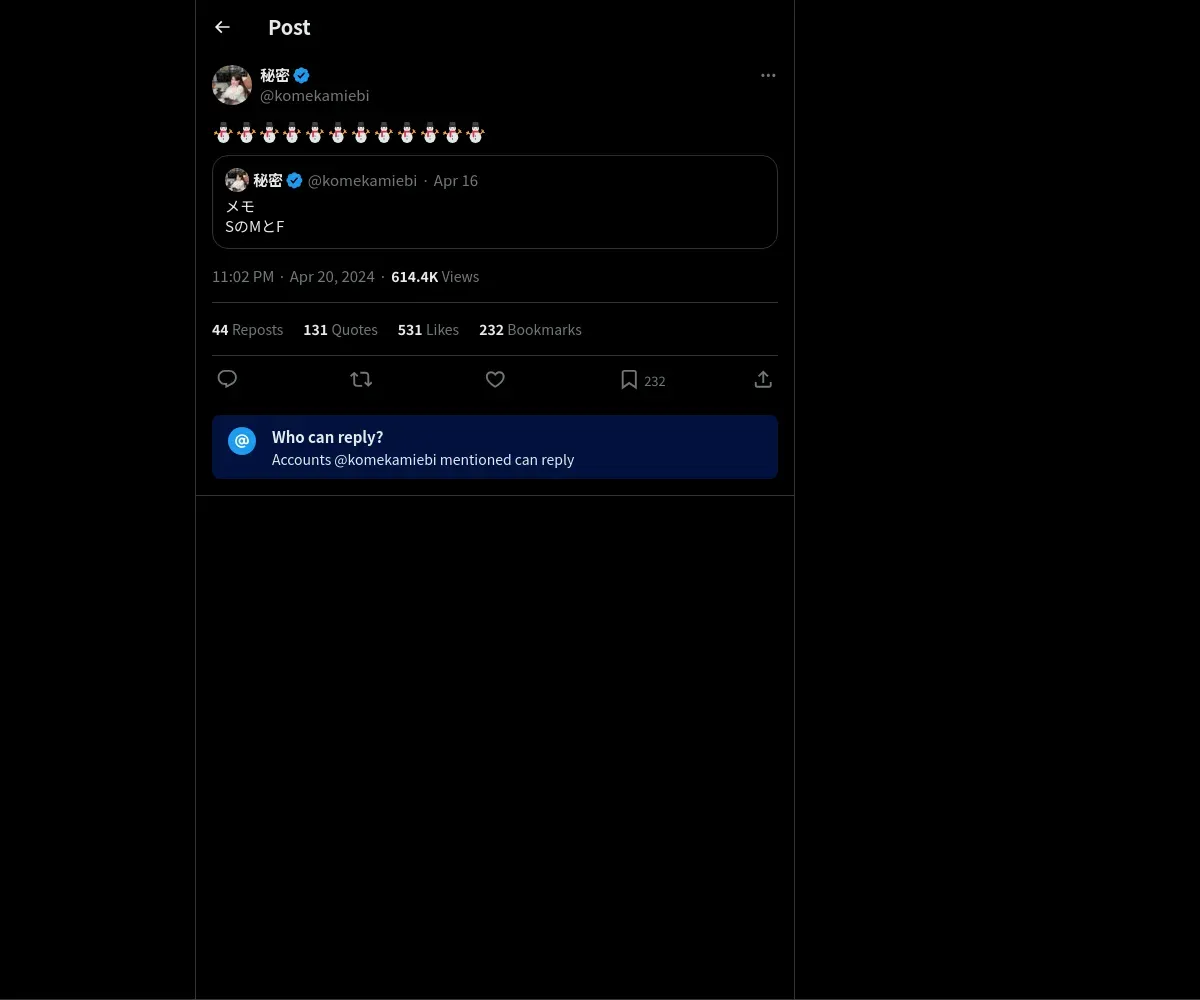
Task: Bookmark the post via bookmark icon
Action: coord(629,380)
